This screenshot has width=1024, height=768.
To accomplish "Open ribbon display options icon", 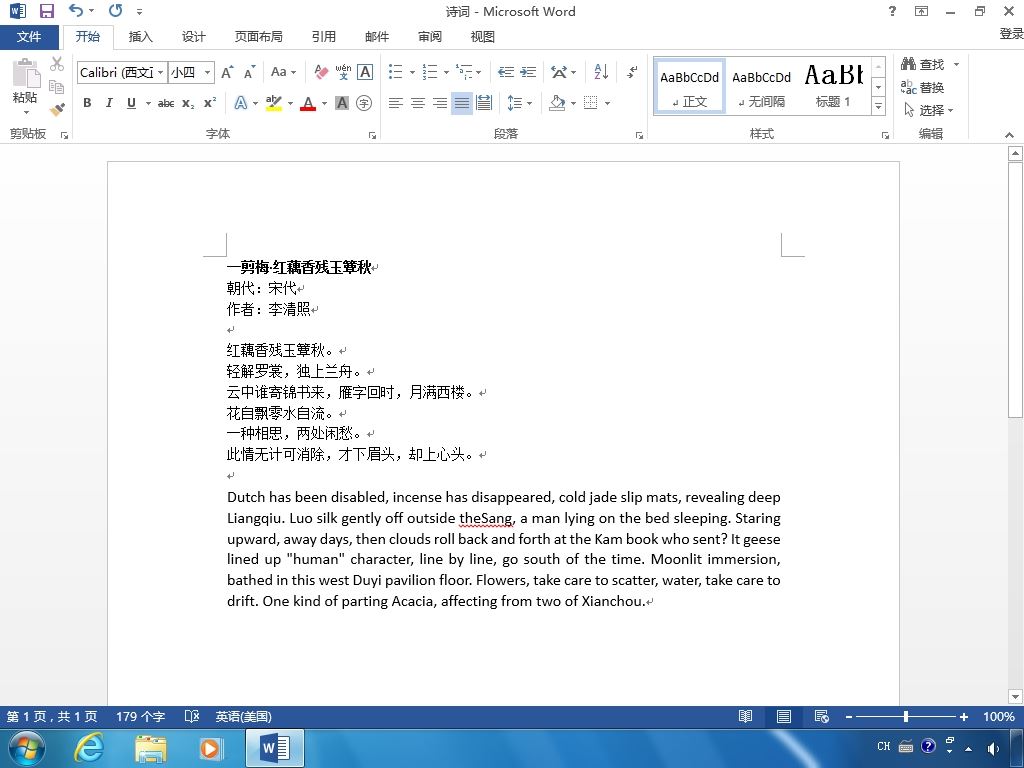I will [921, 10].
